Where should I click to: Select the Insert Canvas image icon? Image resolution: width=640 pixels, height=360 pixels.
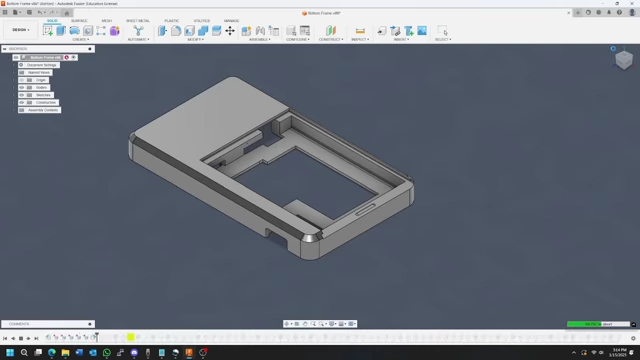click(x=422, y=31)
